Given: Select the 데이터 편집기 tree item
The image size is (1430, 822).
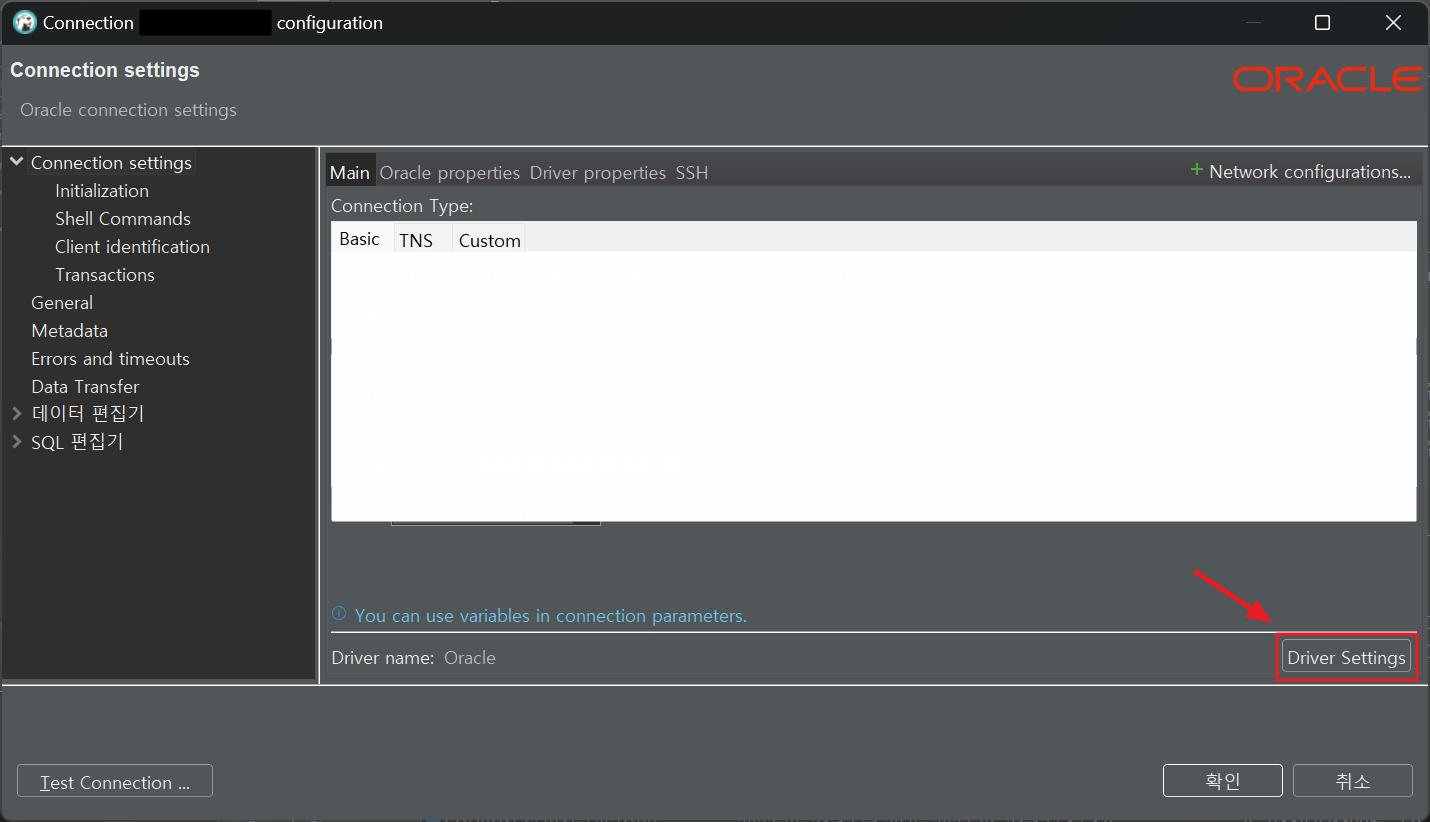Looking at the screenshot, I should coord(88,413).
